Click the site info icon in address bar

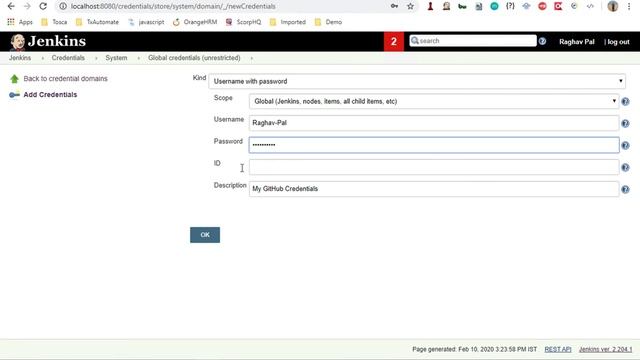click(x=63, y=7)
